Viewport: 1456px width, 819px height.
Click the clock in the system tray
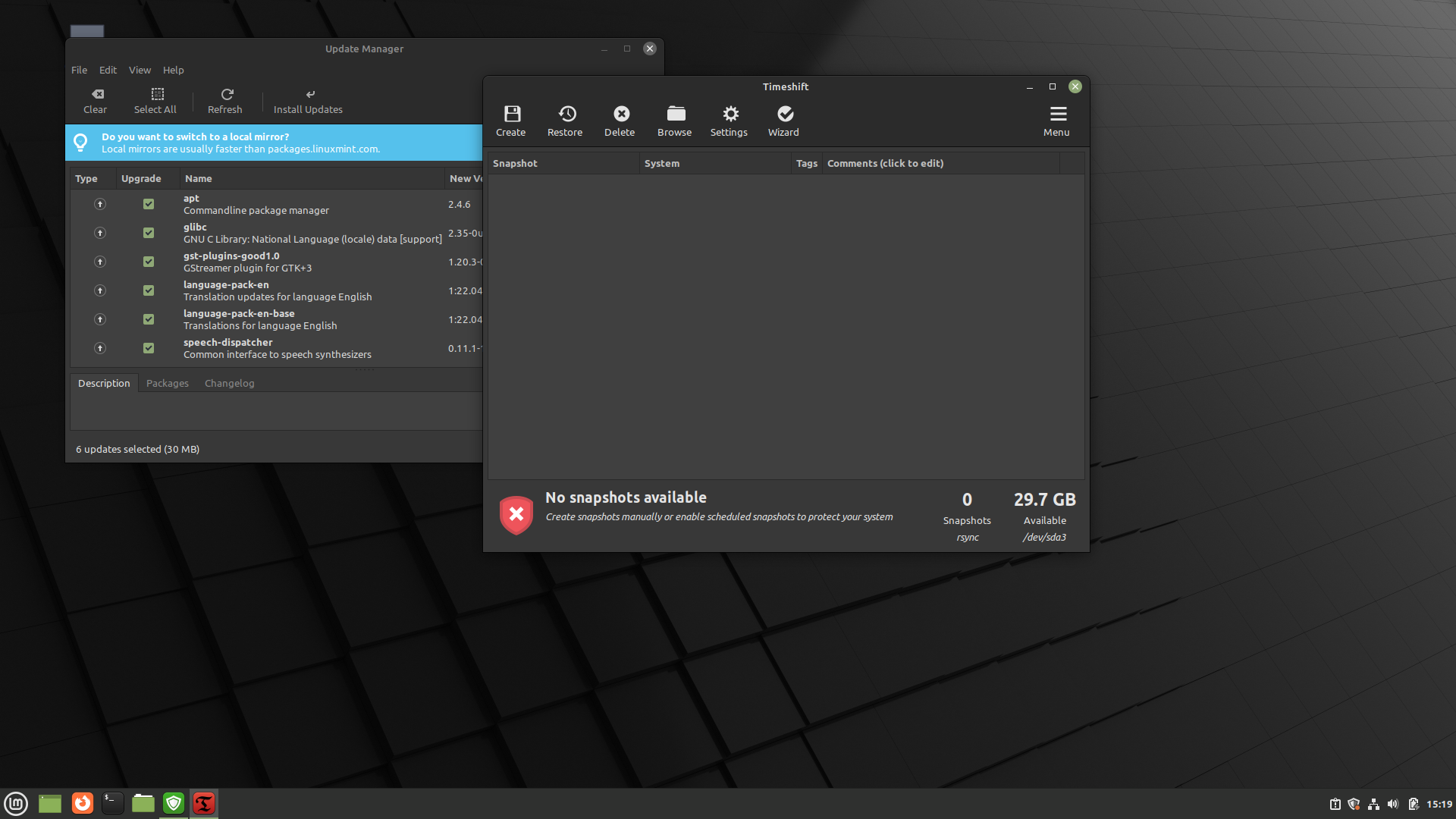point(1439,804)
